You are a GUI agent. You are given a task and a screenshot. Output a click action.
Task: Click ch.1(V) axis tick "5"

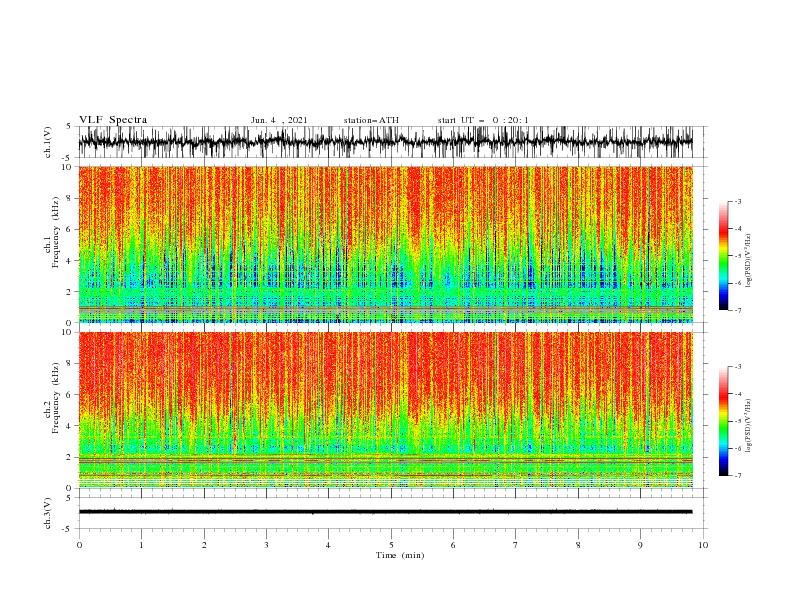pos(70,127)
